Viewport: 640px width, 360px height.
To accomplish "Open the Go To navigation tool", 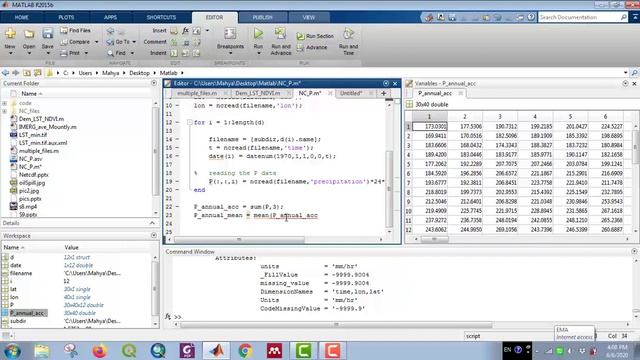I will [x=118, y=42].
